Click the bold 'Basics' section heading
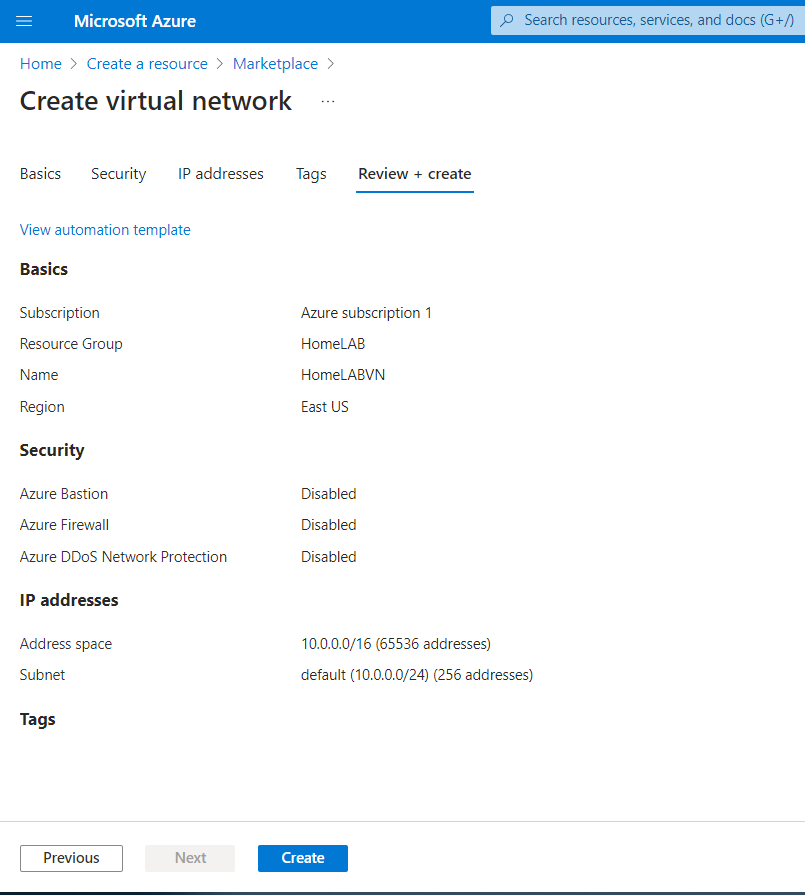 [x=43, y=269]
